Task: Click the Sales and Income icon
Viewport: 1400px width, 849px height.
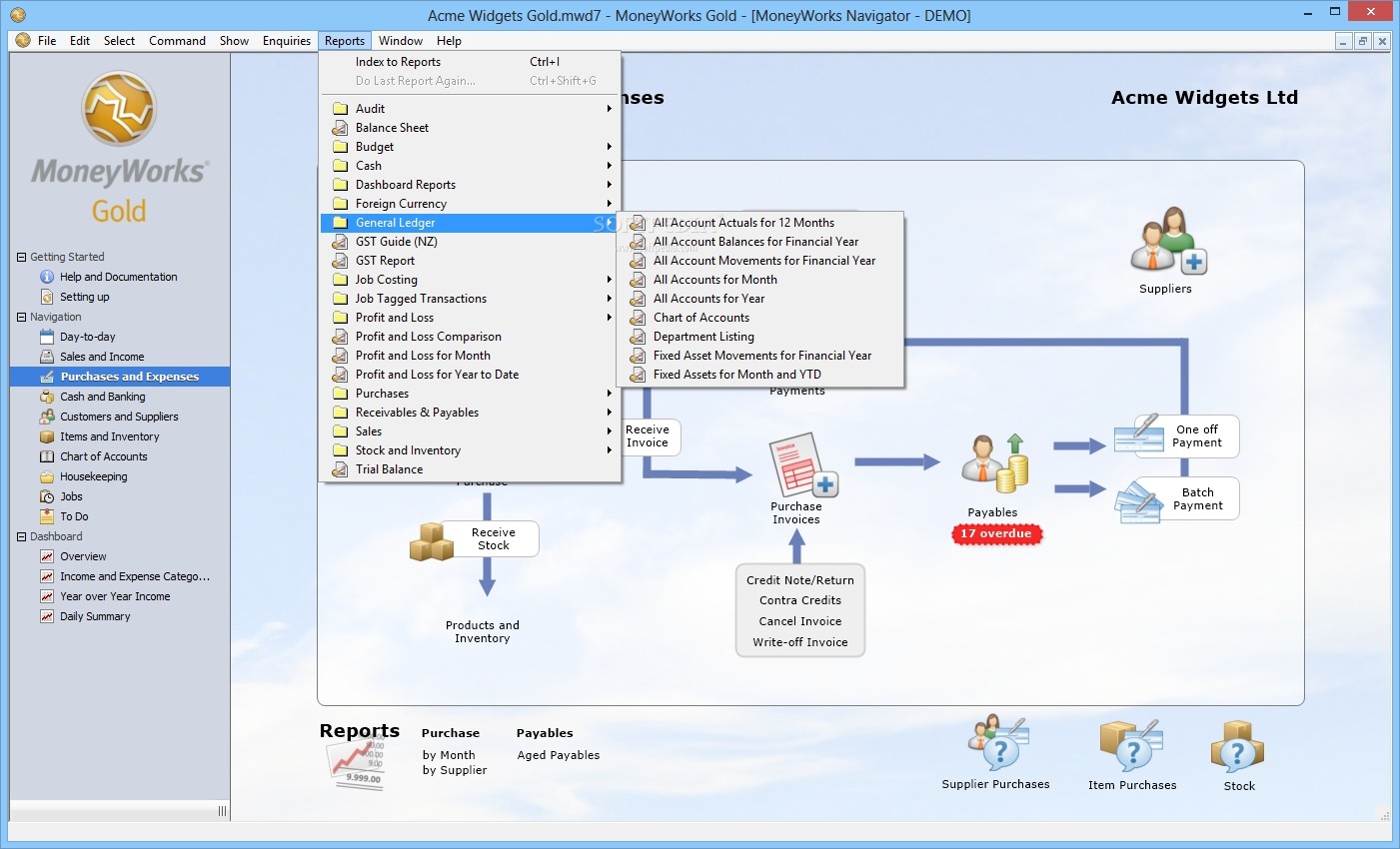Action: click(47, 357)
